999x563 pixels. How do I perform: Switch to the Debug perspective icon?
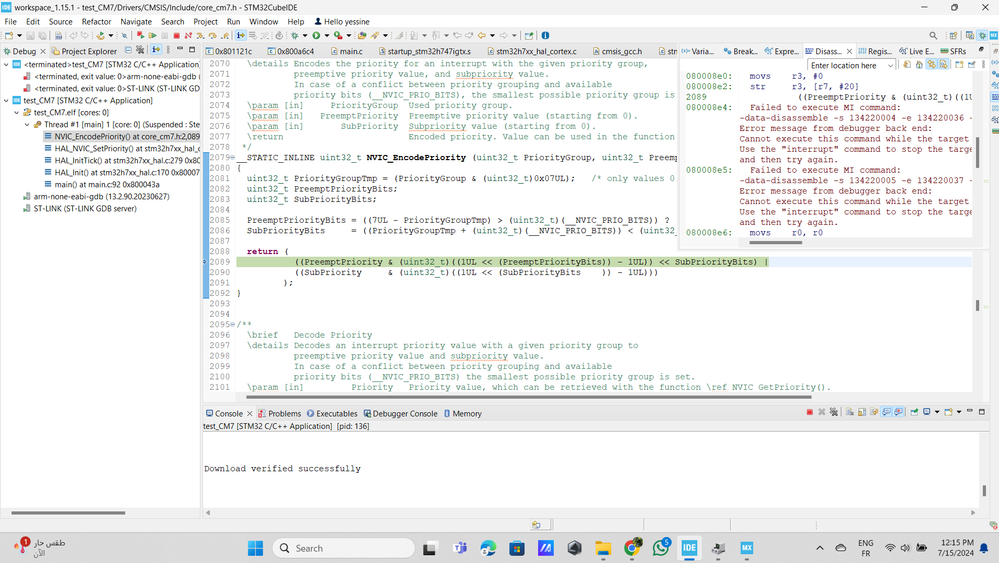[x=982, y=36]
